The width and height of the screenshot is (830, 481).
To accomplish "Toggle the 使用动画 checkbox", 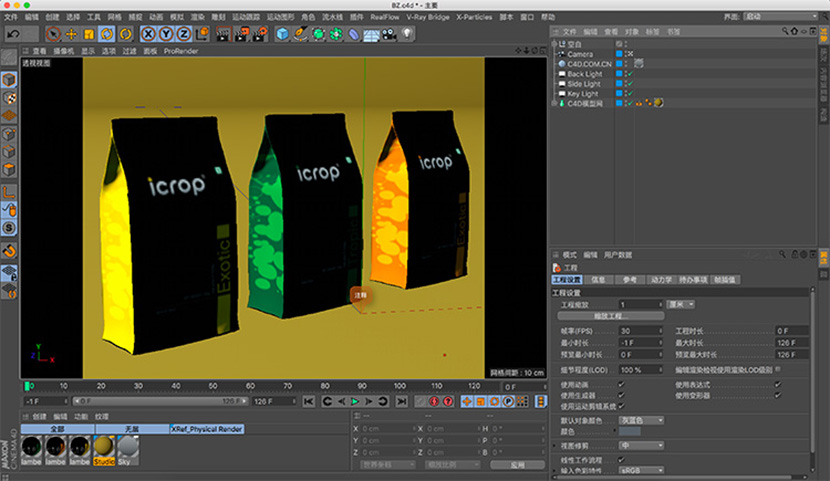I will (621, 385).
